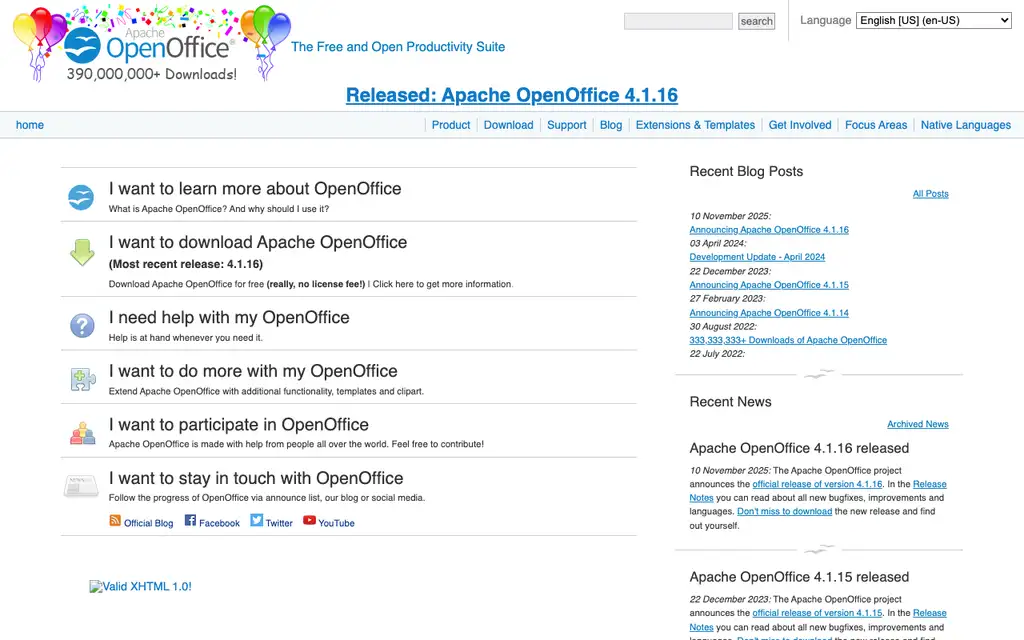Open 'I want to download Apache OpenOffice'
This screenshot has width=1024, height=640.
pos(257,242)
